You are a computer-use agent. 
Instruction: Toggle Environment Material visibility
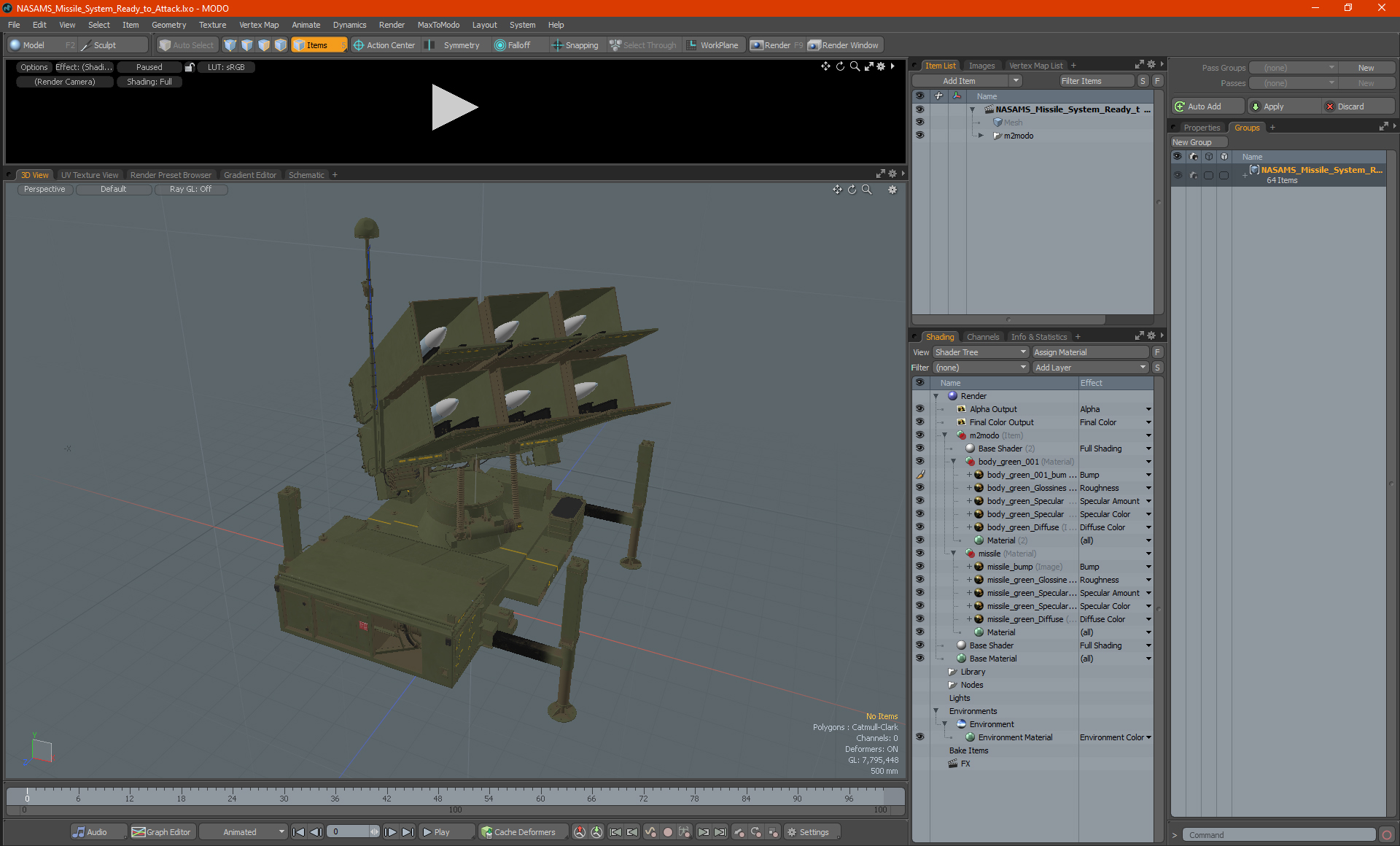point(919,737)
